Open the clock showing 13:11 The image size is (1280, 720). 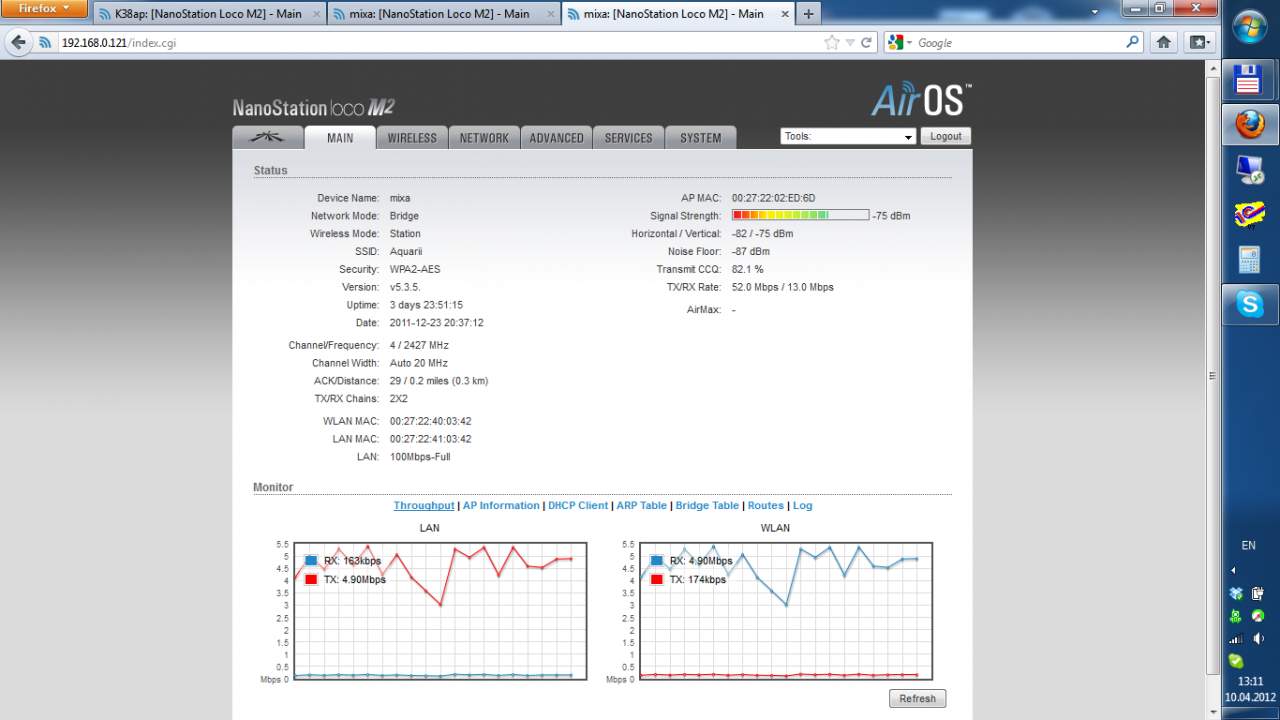[x=1250, y=681]
